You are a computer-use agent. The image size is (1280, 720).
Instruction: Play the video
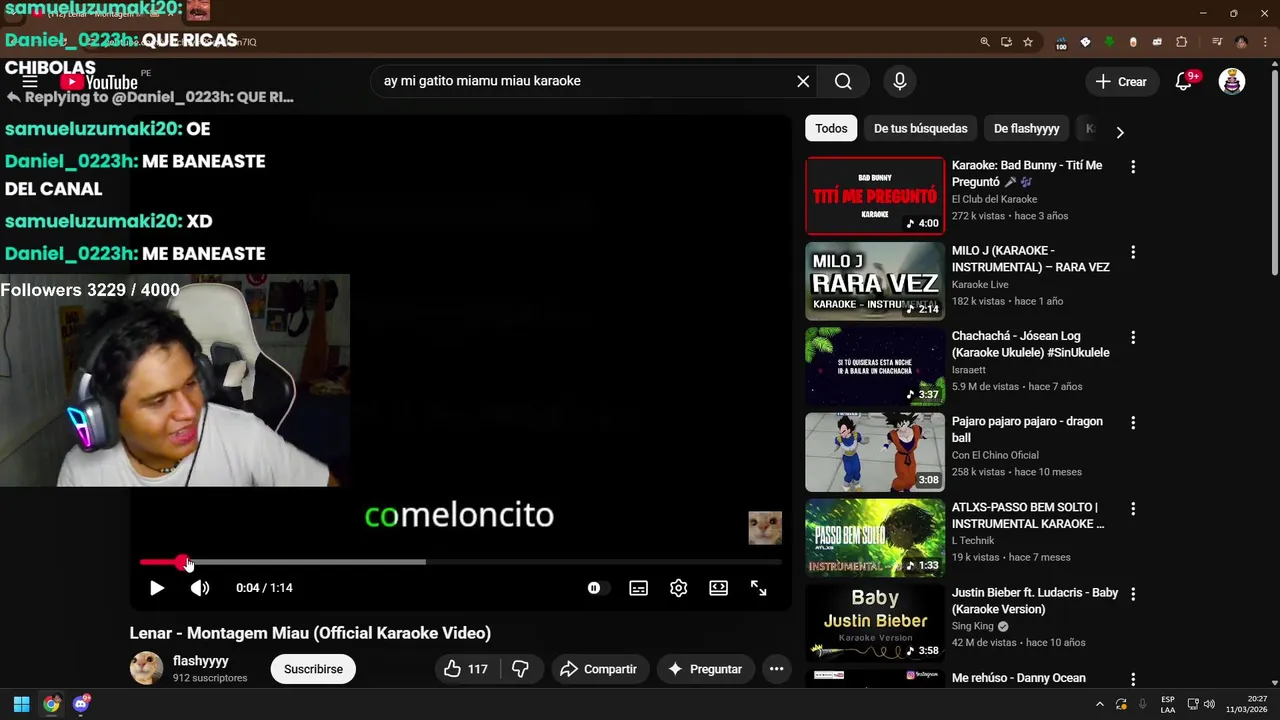[x=157, y=588]
